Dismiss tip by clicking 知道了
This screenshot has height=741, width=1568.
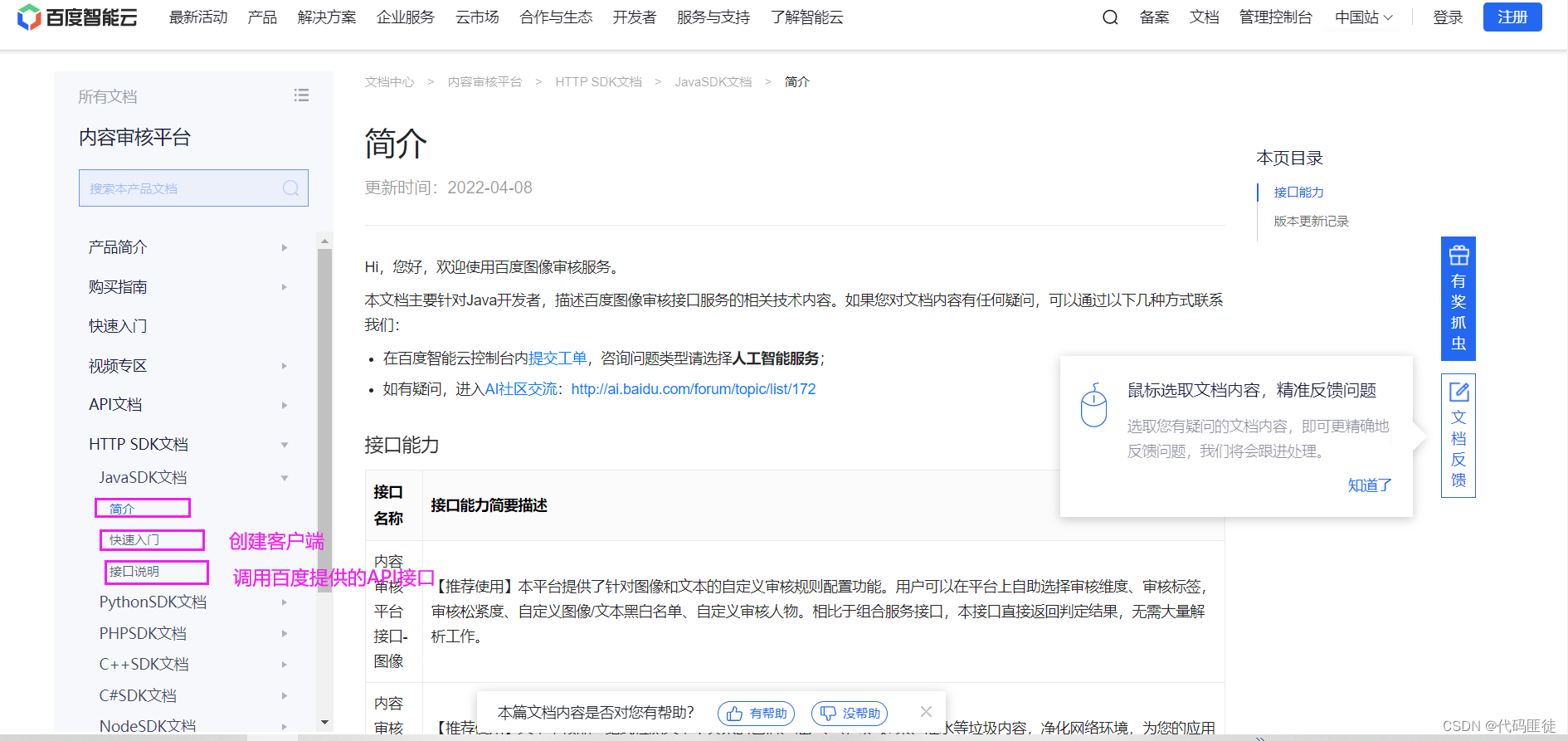point(1370,485)
